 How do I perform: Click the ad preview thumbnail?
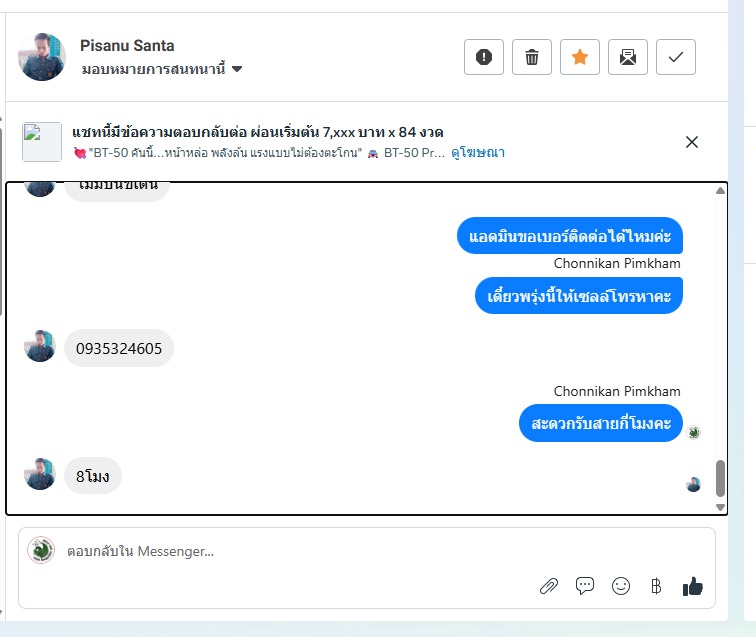pyautogui.click(x=42, y=142)
